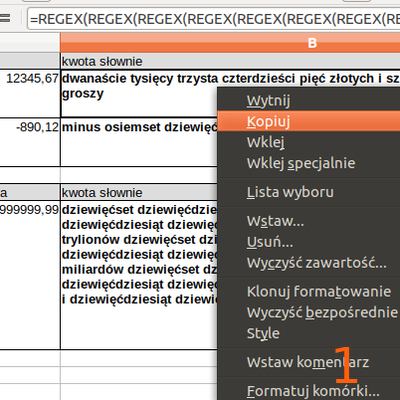Click first kwota słownie header cell
The width and height of the screenshot is (400, 400).
pyautogui.click(x=230, y=61)
